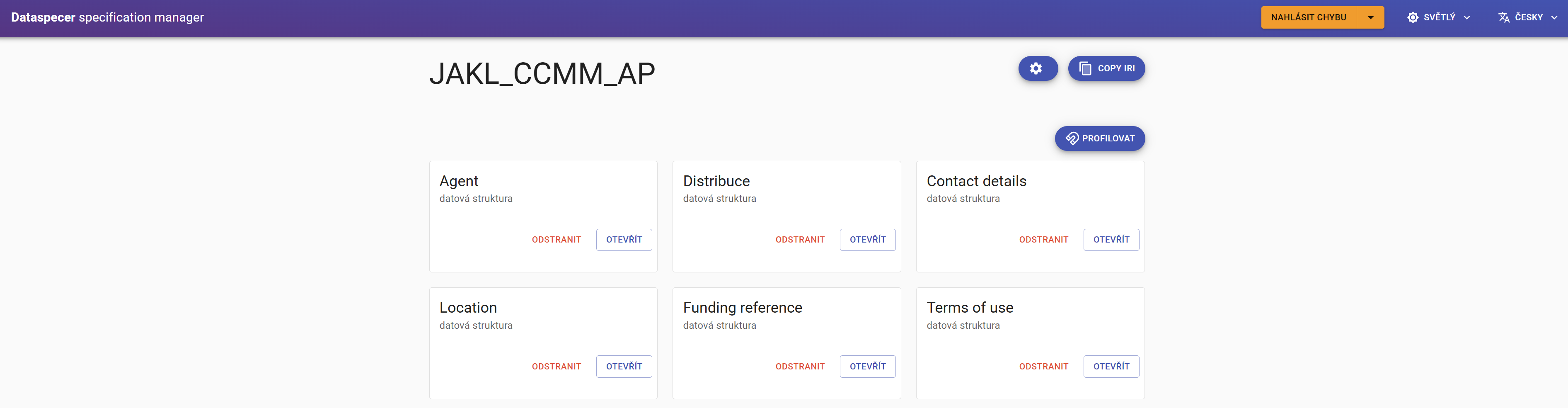The image size is (1568, 408).
Task: Open the Česky language dropdown
Action: pyautogui.click(x=1529, y=18)
